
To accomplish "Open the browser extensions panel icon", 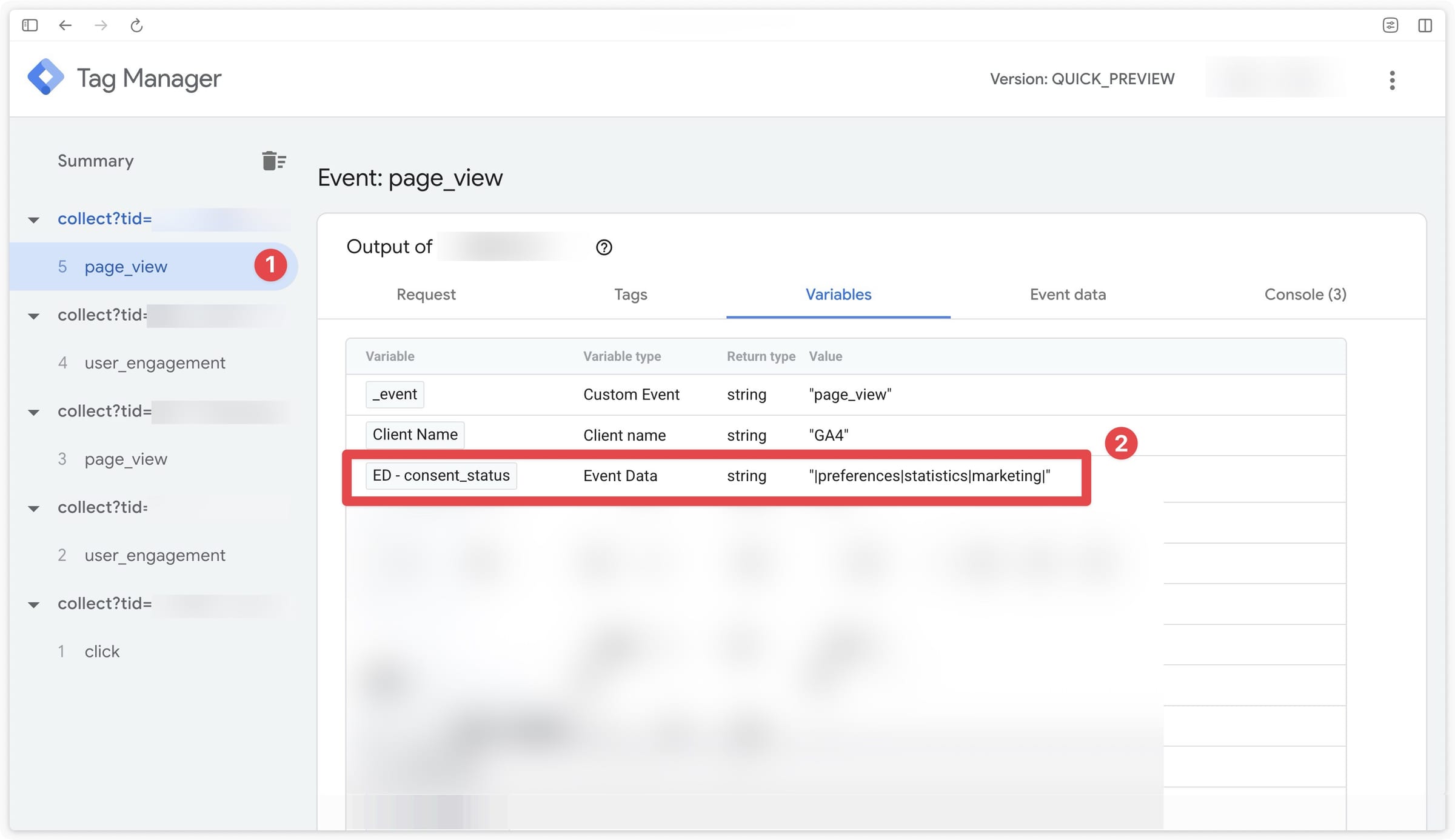I will (1390, 25).
